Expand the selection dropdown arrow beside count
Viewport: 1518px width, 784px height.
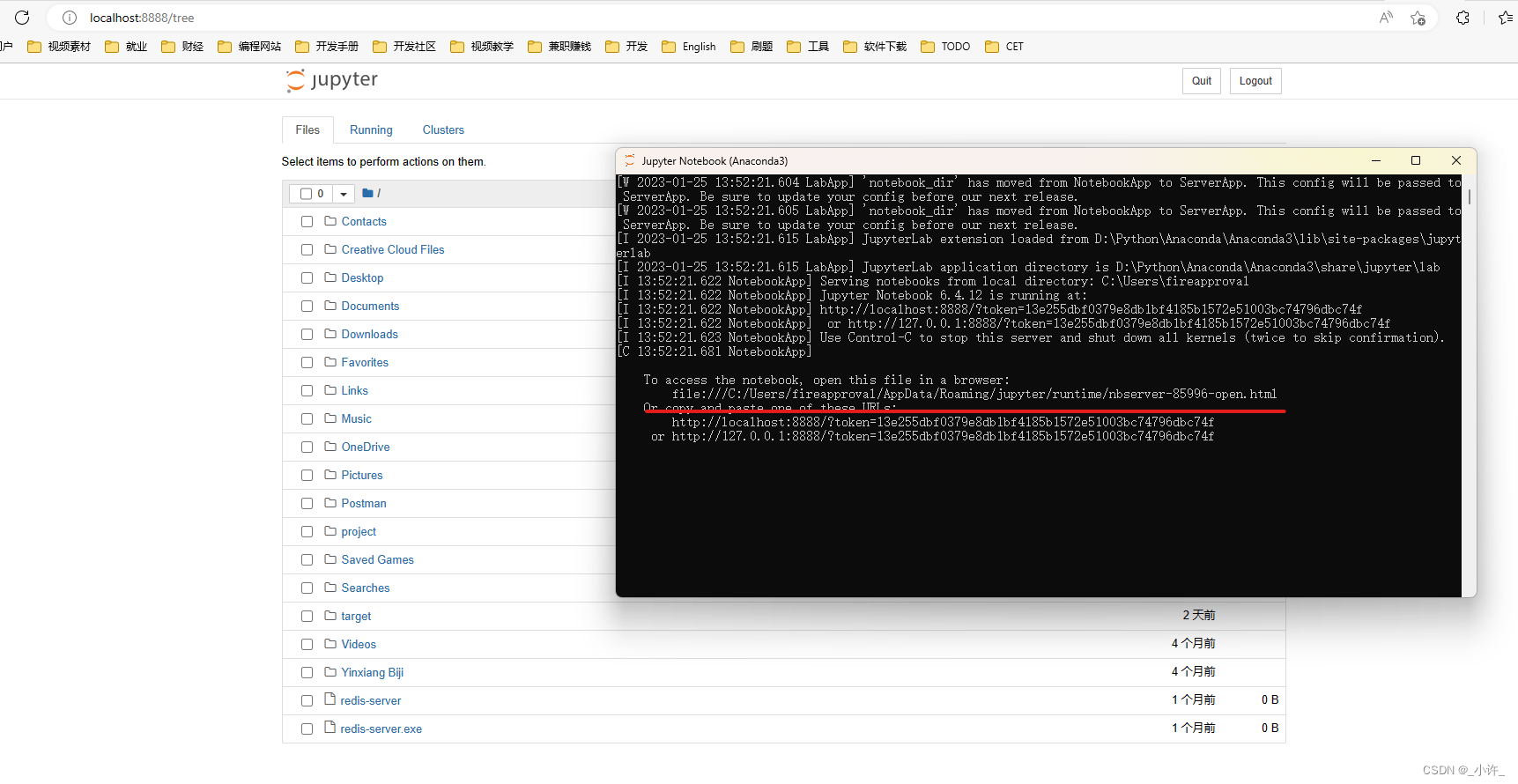pos(344,194)
